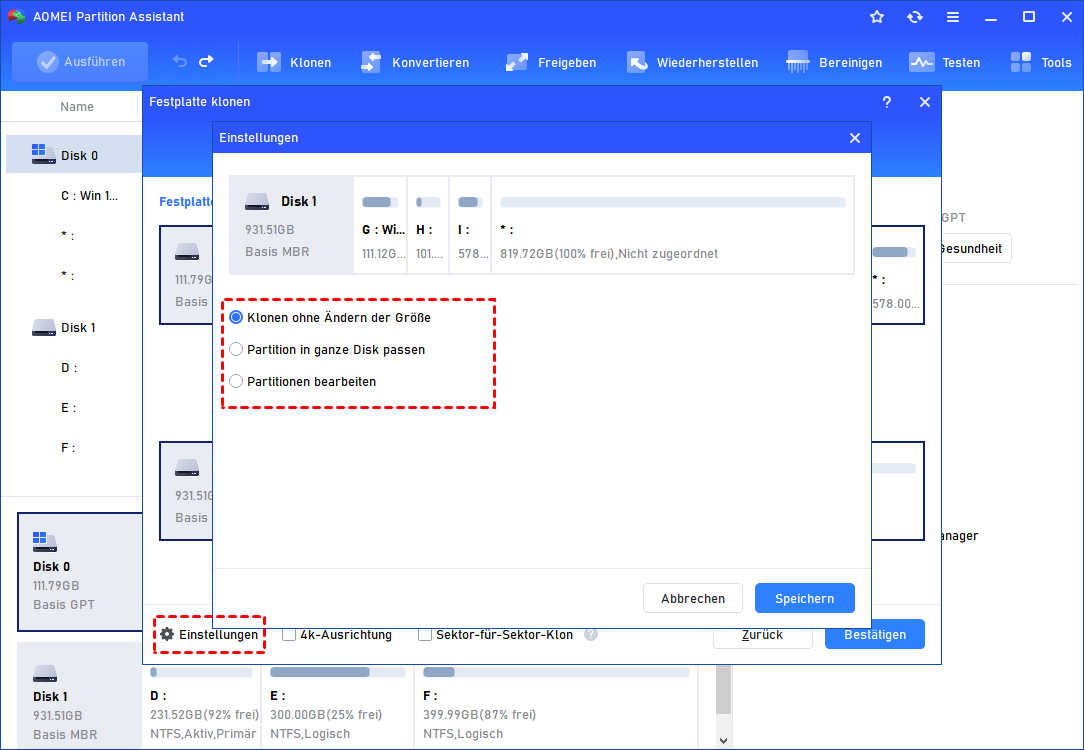Select Partition in ganze Disk passen
1084x750 pixels.
click(237, 350)
